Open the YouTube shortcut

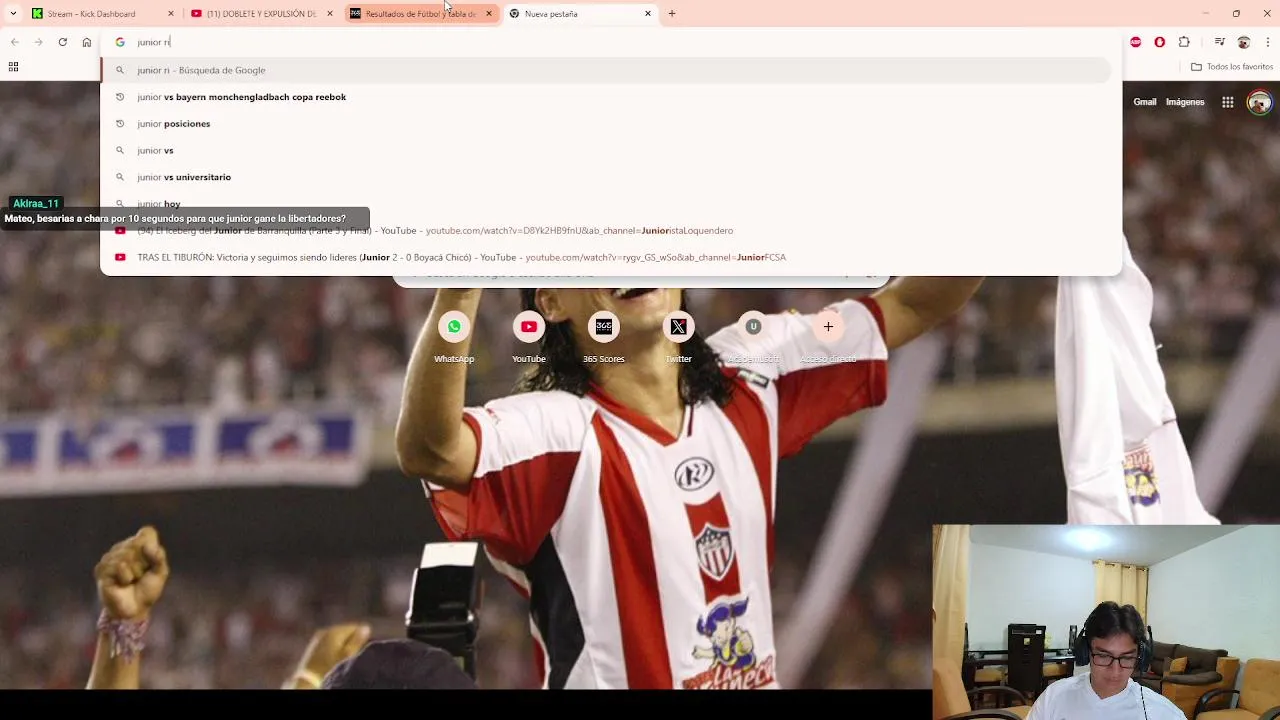[x=529, y=337]
